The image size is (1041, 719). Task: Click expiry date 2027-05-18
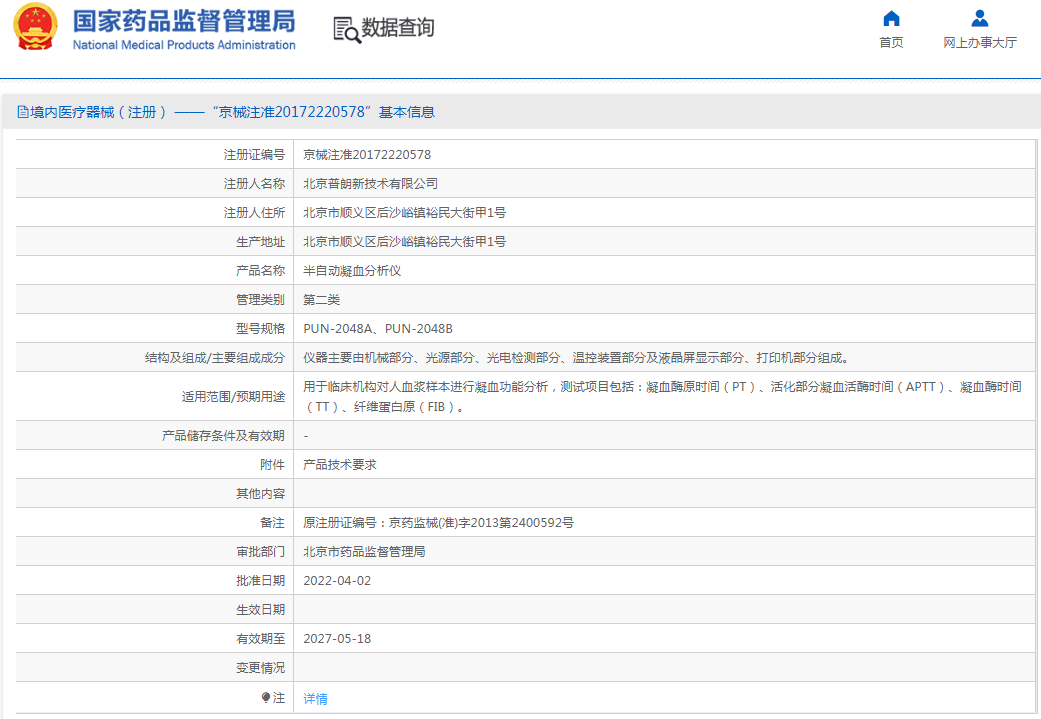[x=337, y=639]
